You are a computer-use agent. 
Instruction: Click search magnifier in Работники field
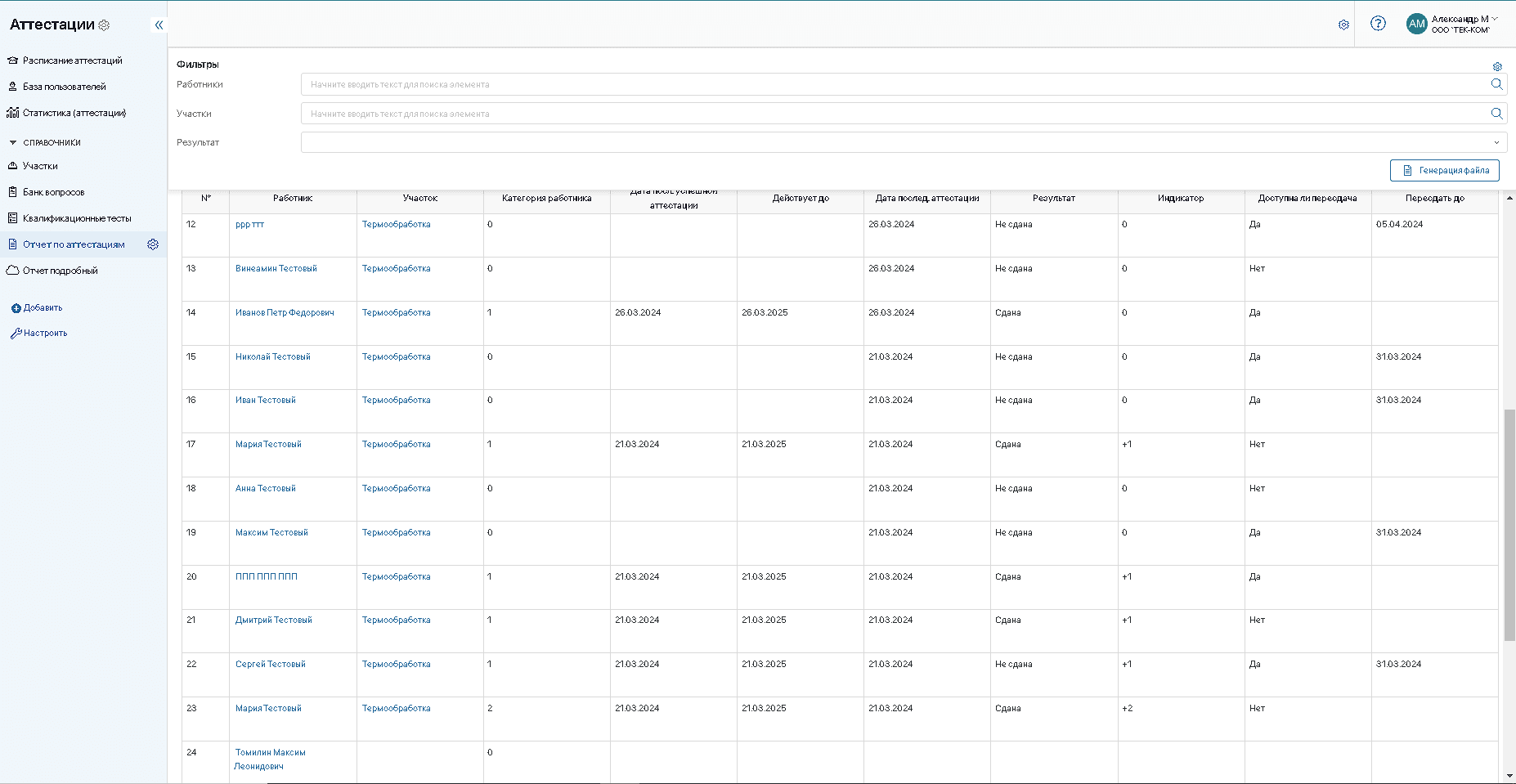coord(1496,84)
